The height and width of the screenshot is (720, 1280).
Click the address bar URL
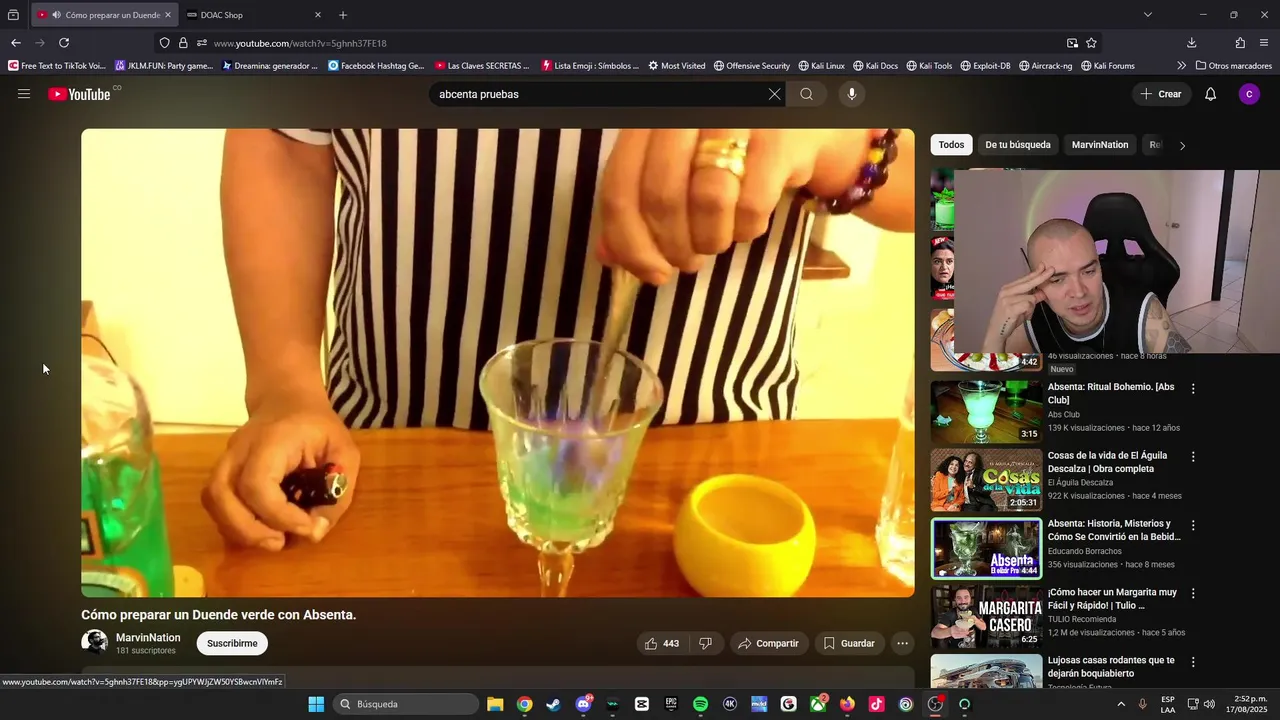coord(300,43)
